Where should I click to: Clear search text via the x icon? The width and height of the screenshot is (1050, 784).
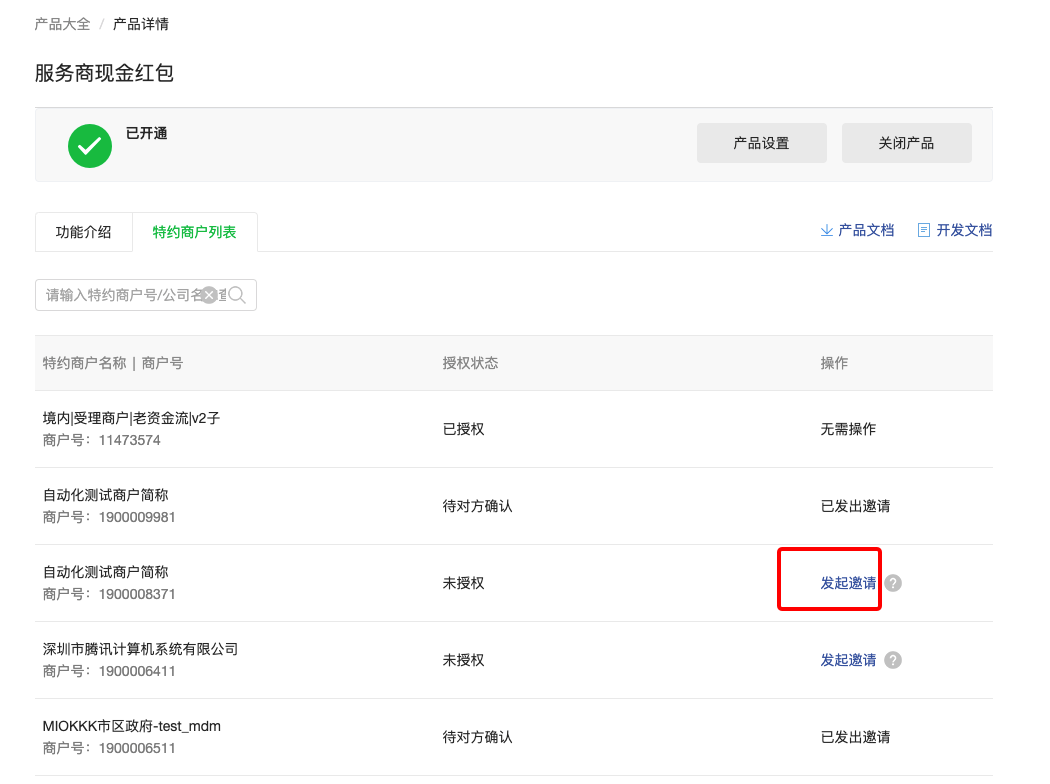[x=208, y=294]
